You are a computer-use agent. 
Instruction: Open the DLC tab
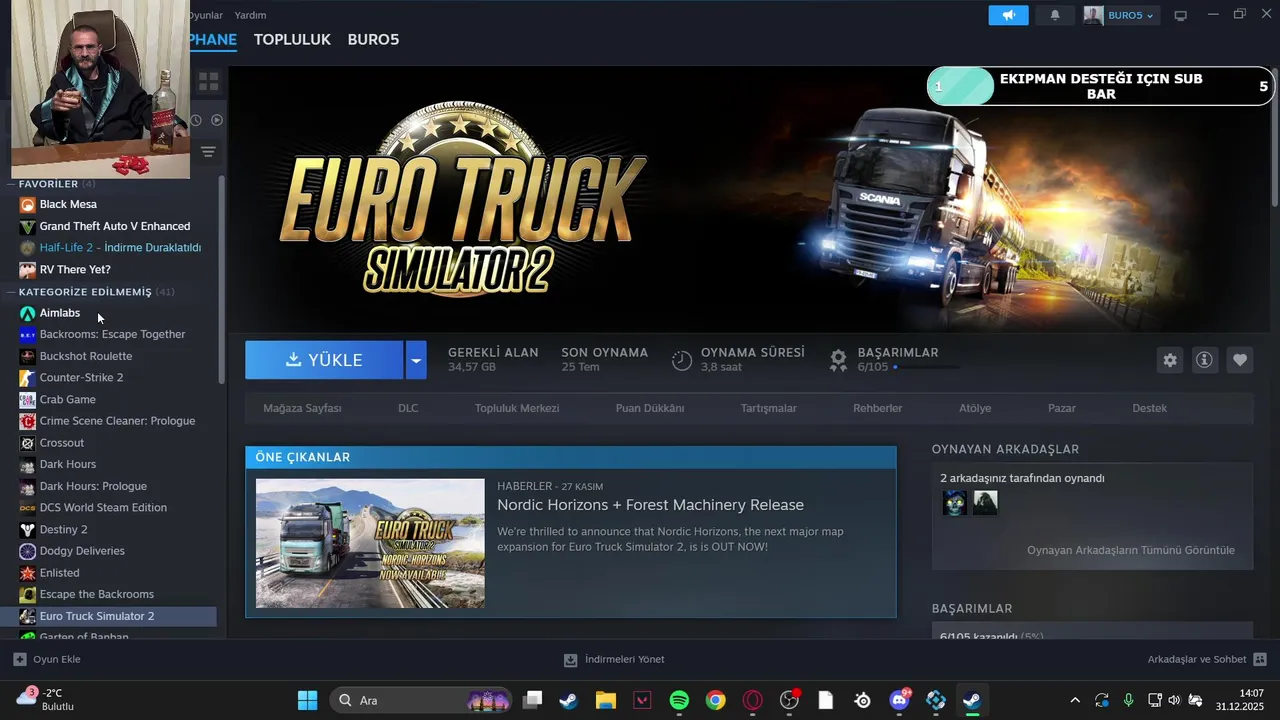[408, 408]
